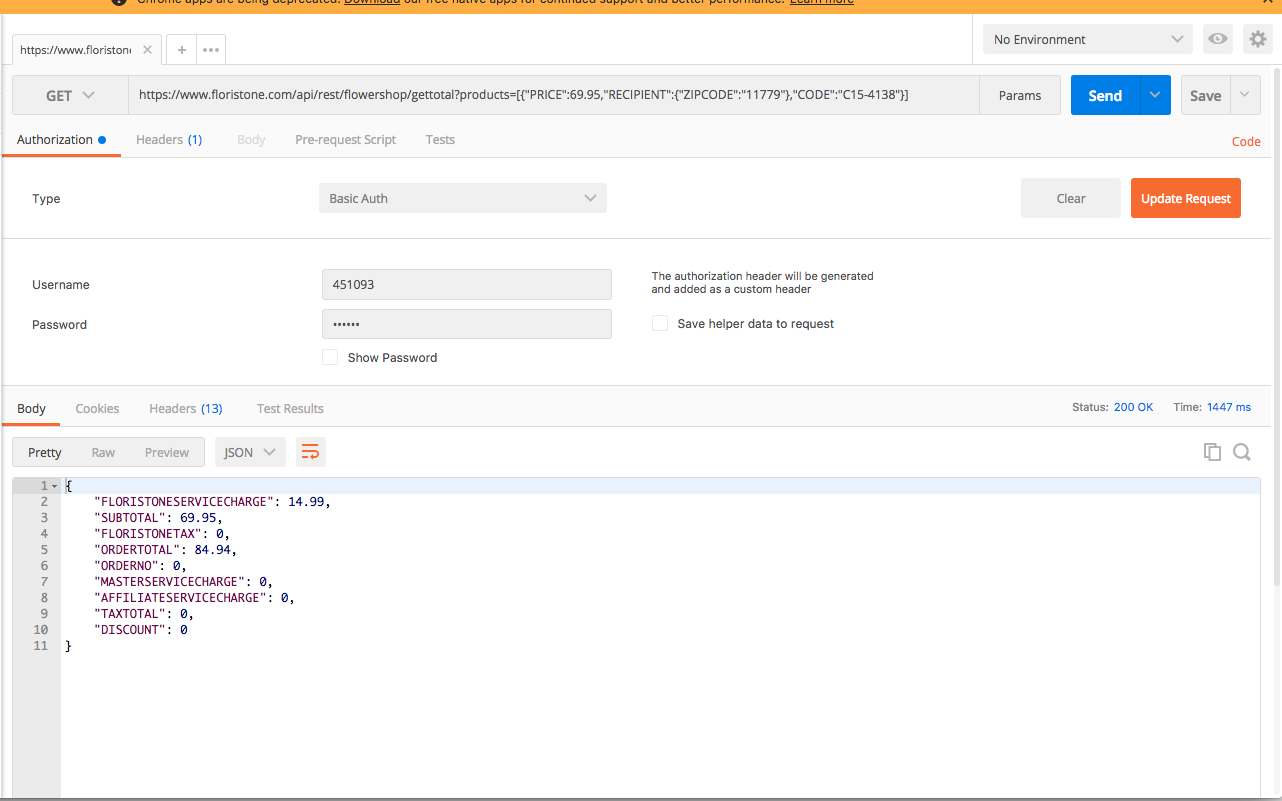This screenshot has height=801, width=1282.
Task: Add a new request tab
Action: 181,49
